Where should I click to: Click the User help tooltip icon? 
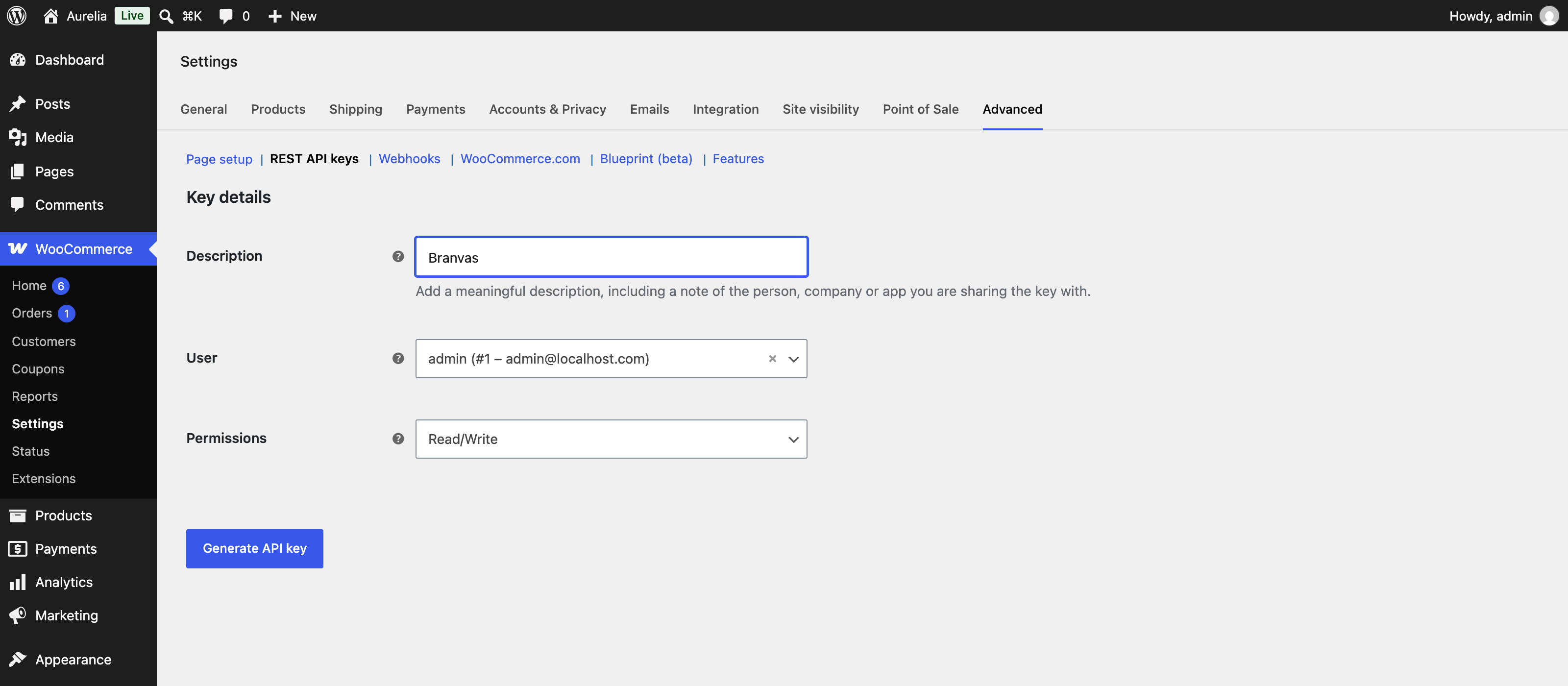(398, 359)
